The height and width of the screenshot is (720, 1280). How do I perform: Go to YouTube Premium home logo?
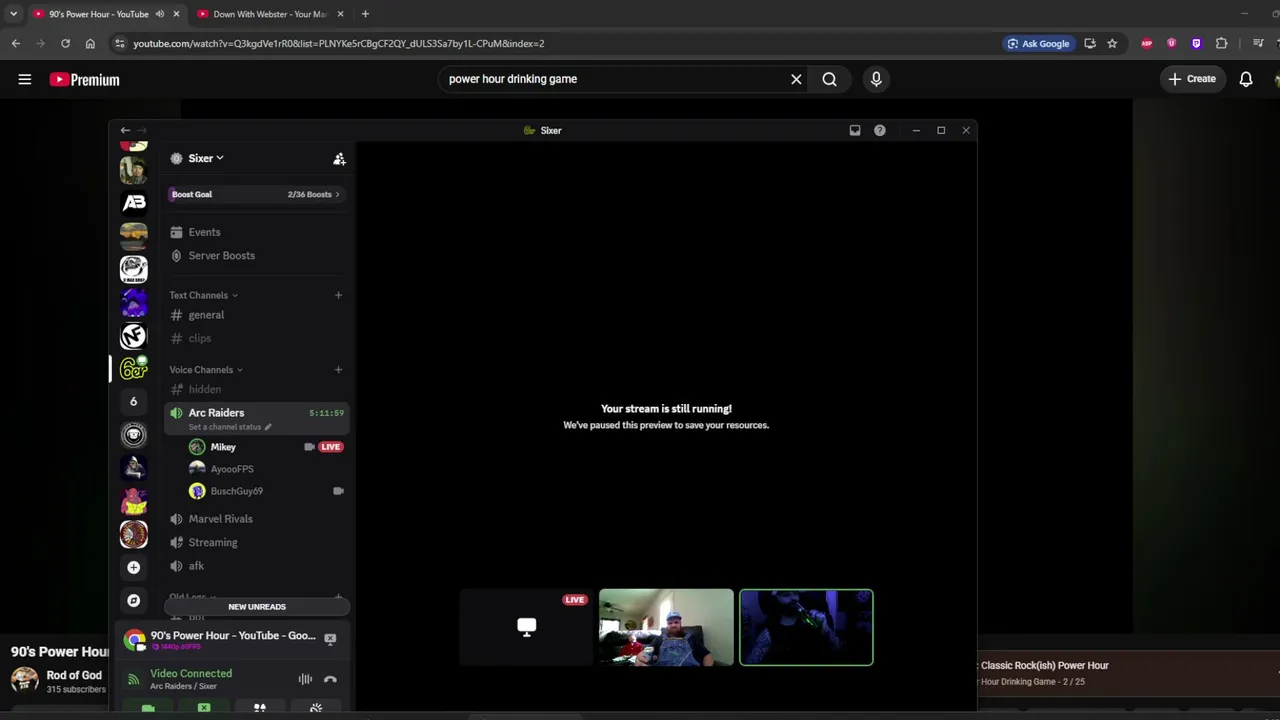point(84,80)
